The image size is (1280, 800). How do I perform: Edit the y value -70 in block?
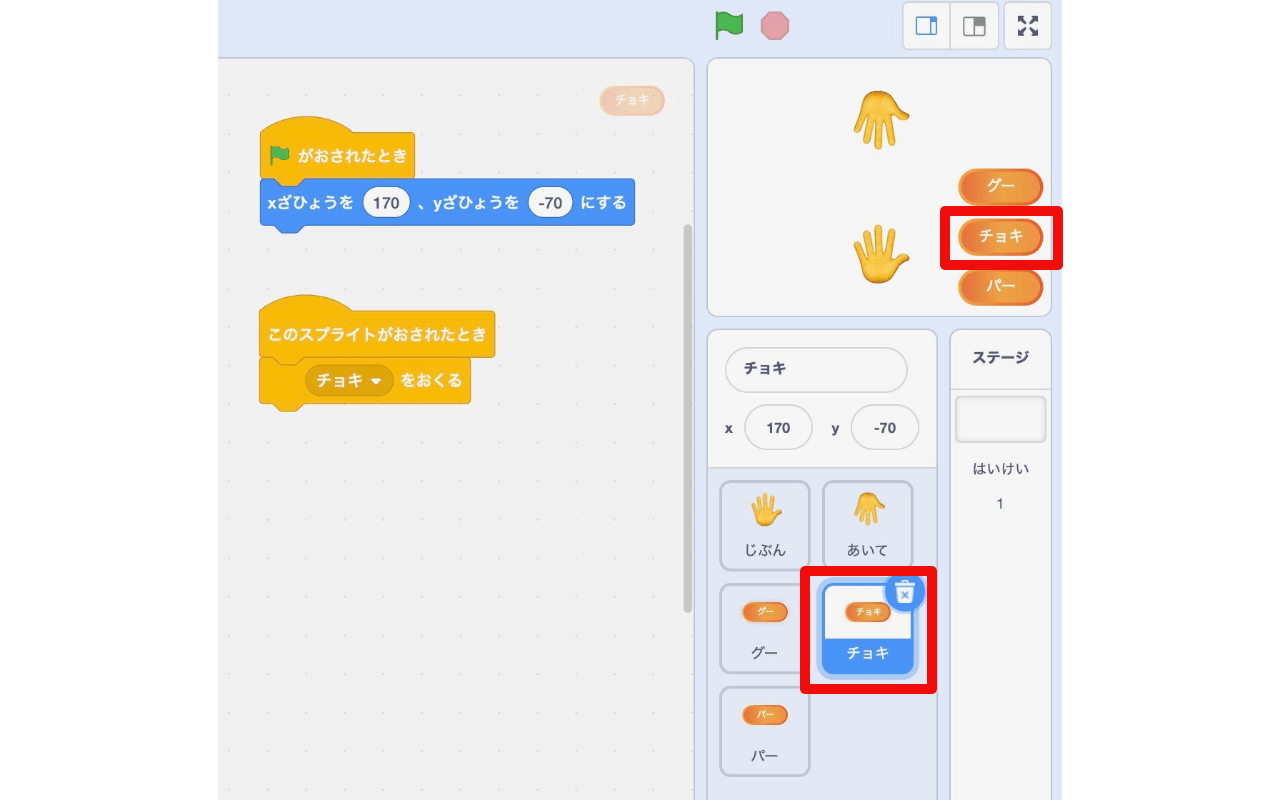tap(550, 203)
